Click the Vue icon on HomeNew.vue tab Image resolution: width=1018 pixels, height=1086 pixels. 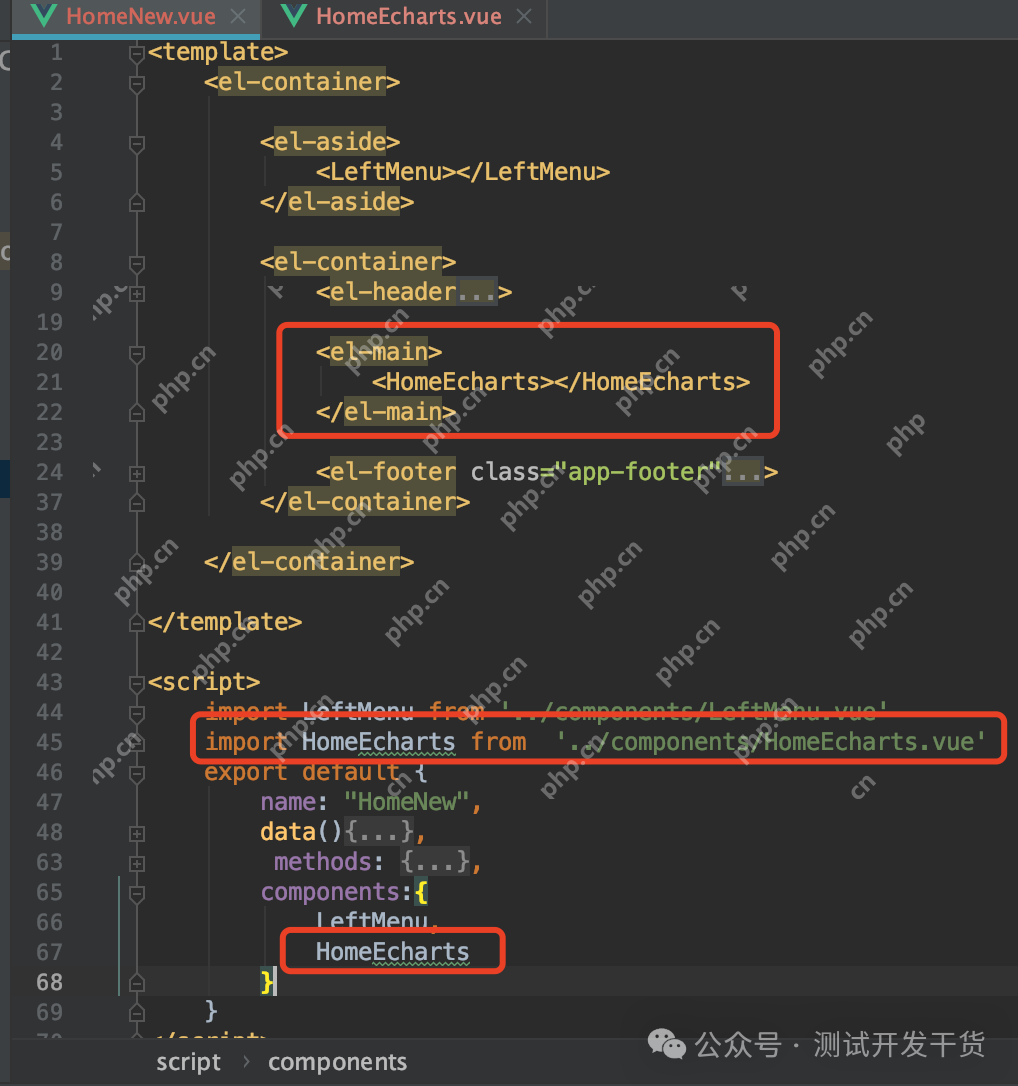click(x=43, y=16)
